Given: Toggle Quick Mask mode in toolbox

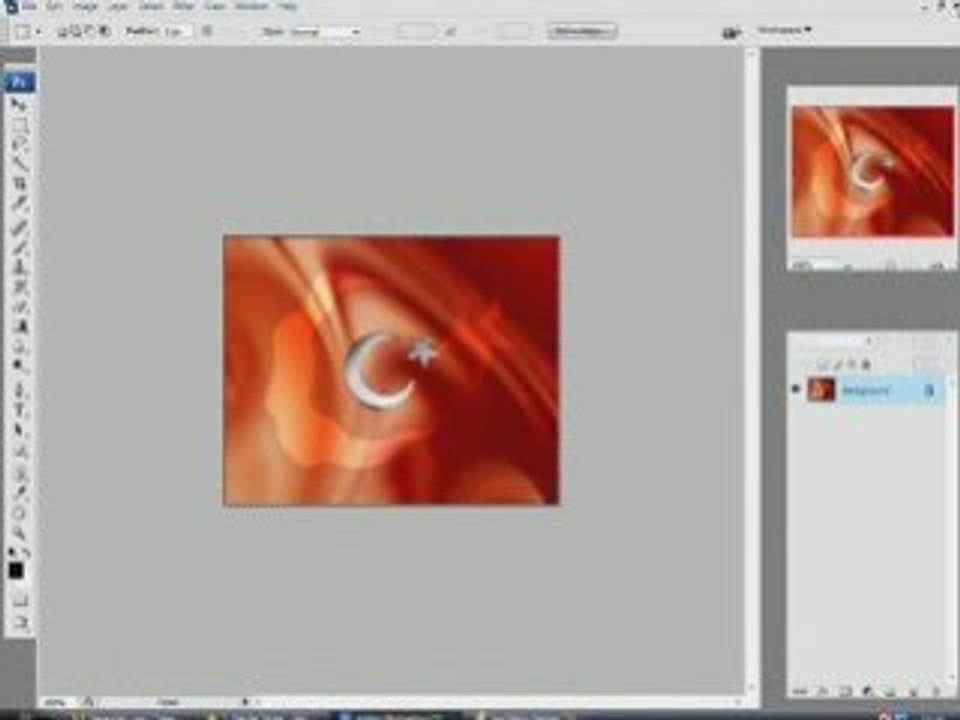Looking at the screenshot, I should click(19, 600).
